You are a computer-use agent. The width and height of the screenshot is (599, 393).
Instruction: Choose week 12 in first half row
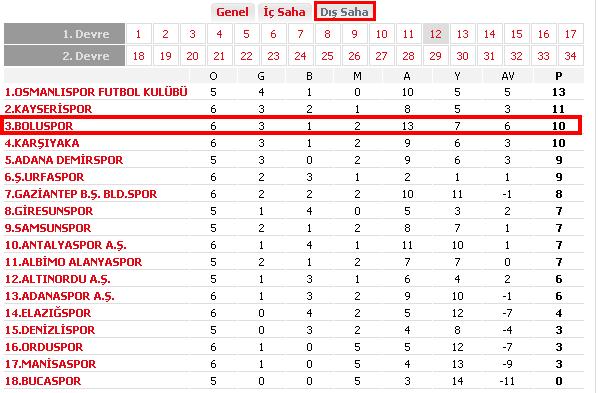coord(435,34)
